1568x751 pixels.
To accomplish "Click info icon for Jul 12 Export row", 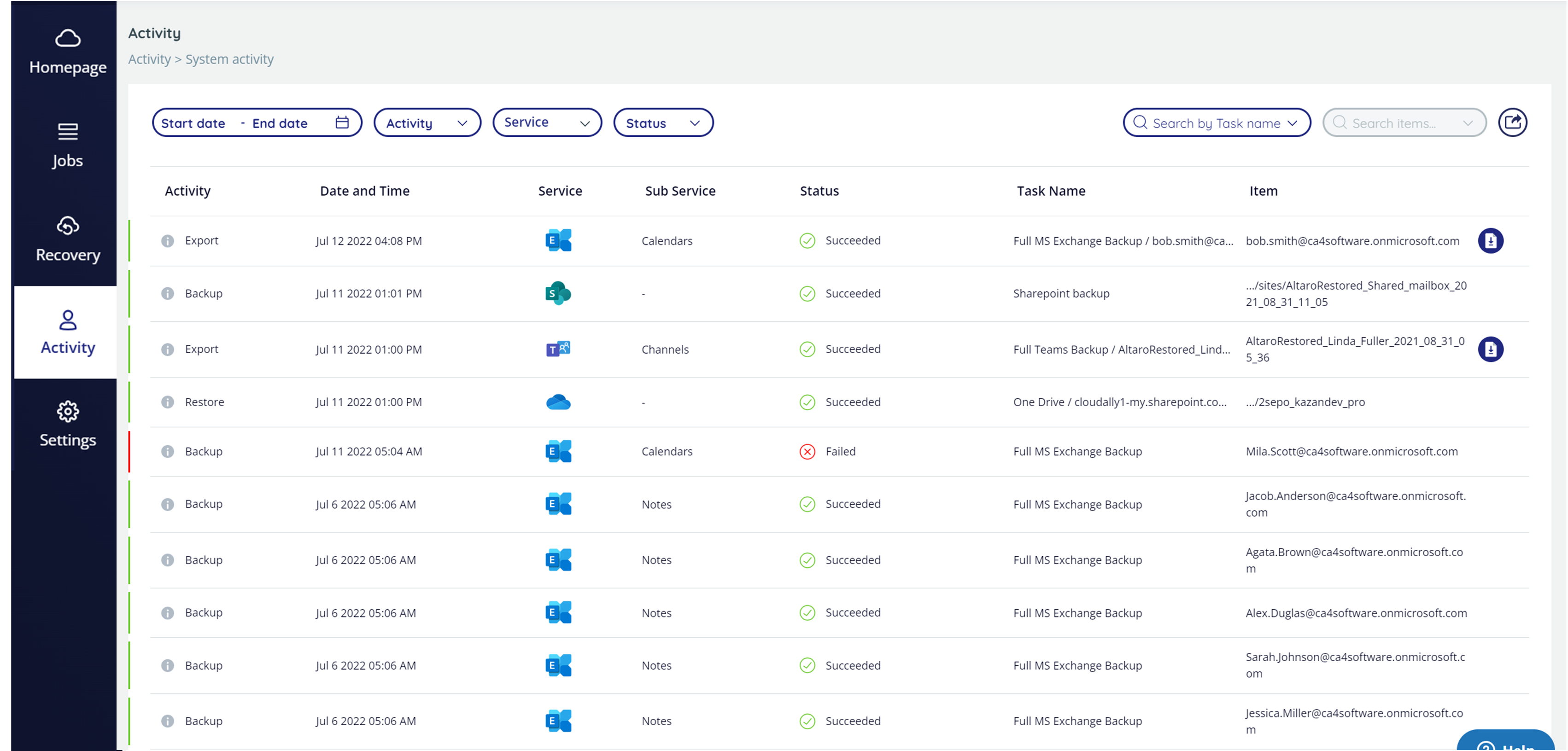I will [167, 241].
